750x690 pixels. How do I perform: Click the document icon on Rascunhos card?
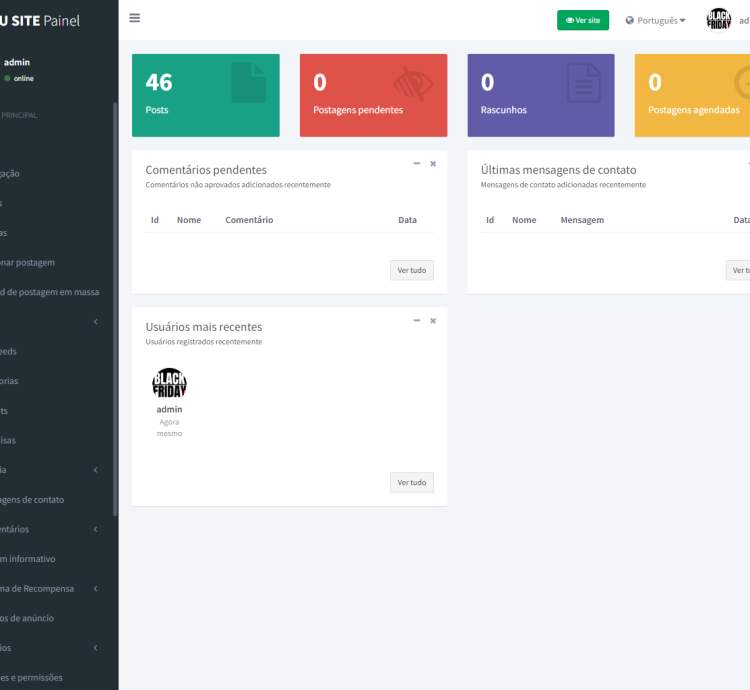coord(584,83)
